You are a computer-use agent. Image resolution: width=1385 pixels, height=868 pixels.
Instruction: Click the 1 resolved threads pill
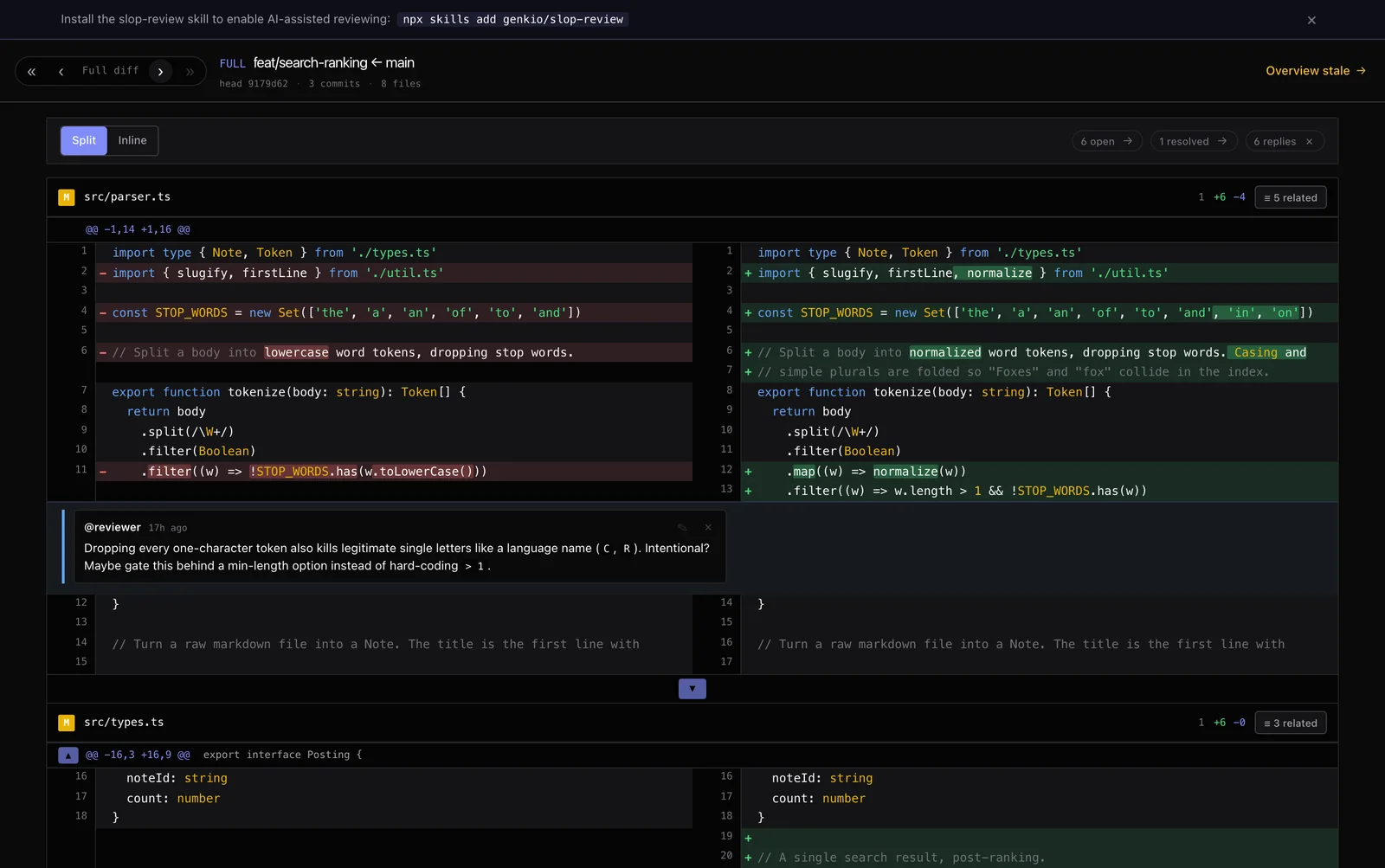click(x=1193, y=141)
